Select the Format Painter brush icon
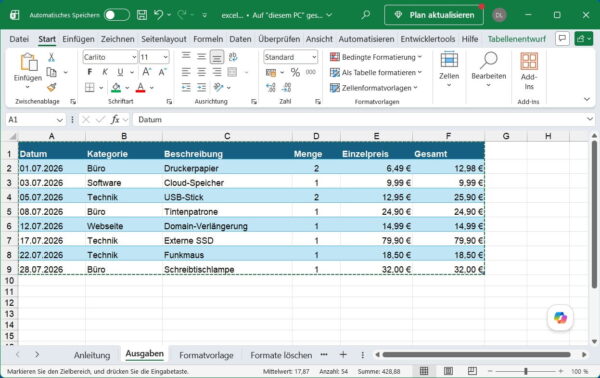The height and width of the screenshot is (378, 600). pos(51,87)
